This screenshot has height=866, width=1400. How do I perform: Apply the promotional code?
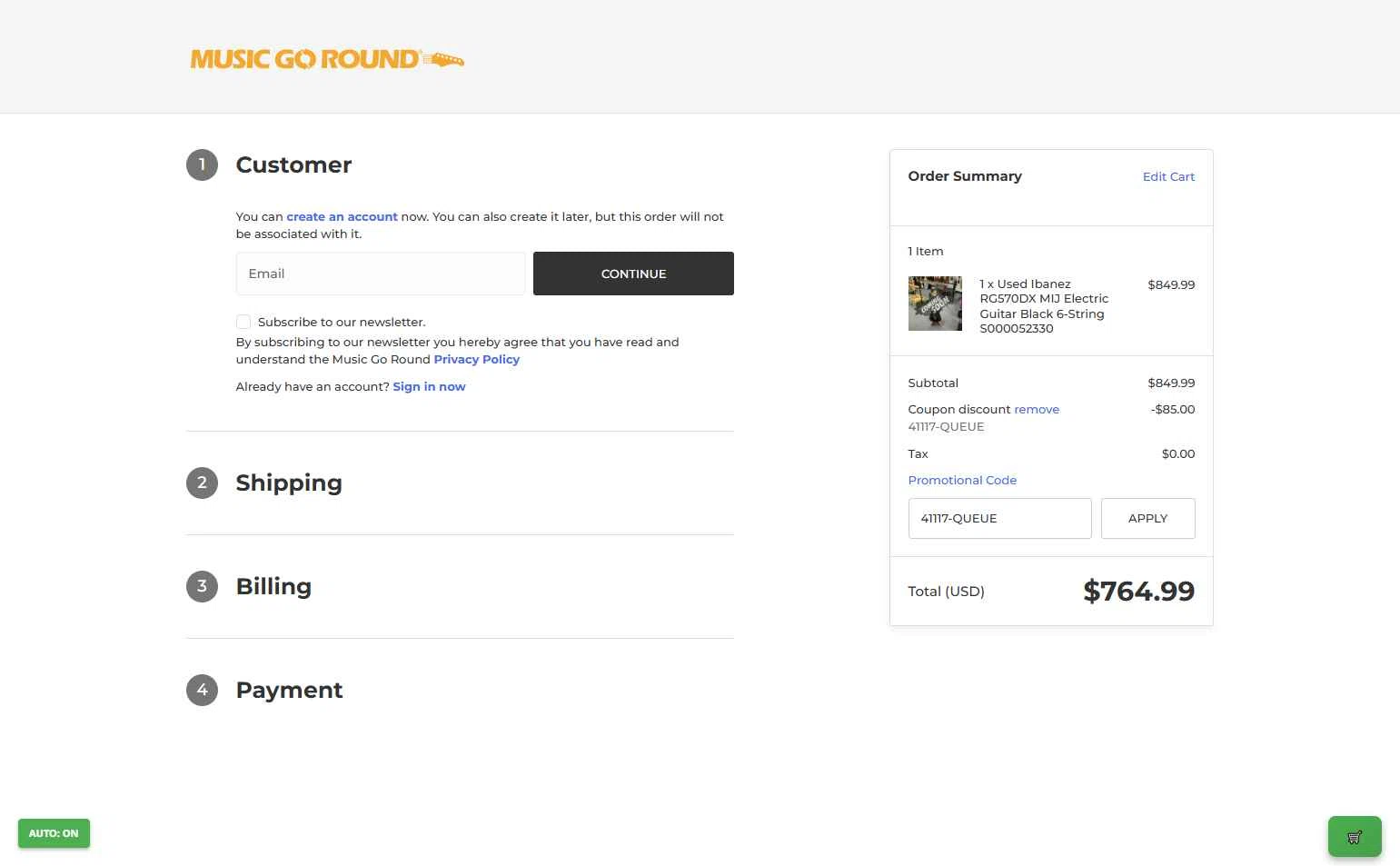click(1147, 518)
